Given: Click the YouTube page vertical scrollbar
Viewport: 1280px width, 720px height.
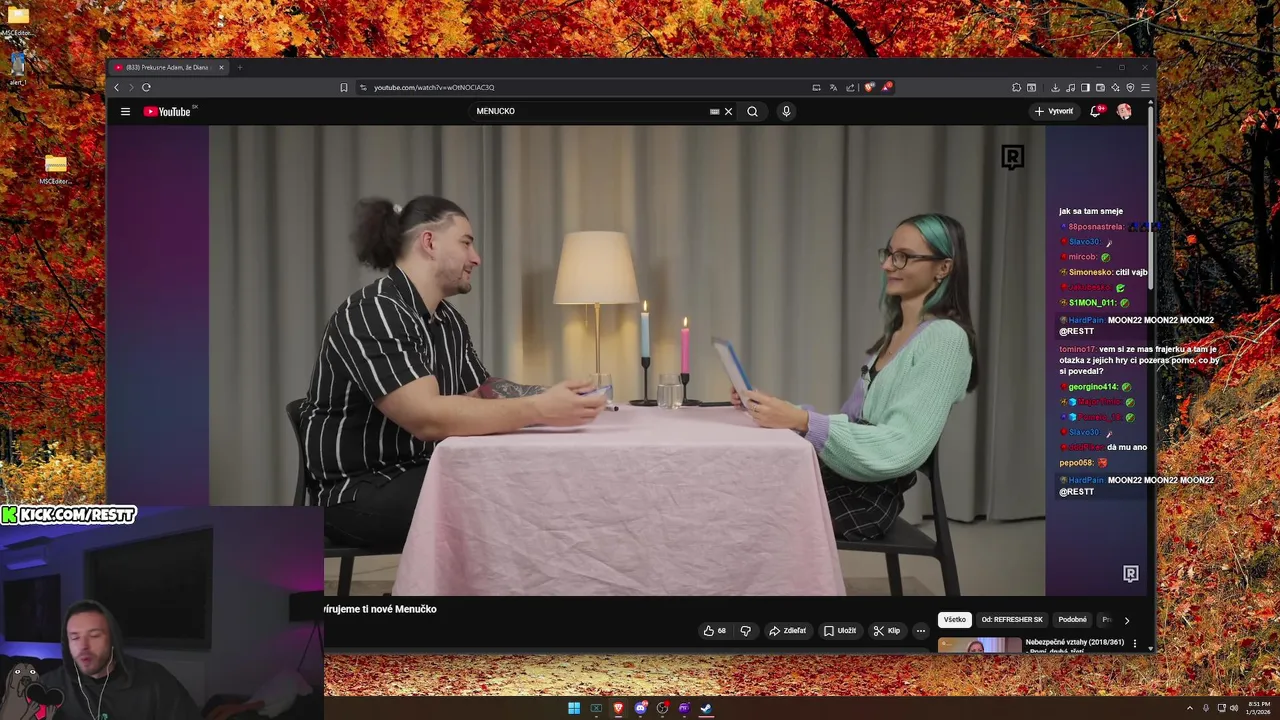Looking at the screenshot, I should (x=1151, y=200).
